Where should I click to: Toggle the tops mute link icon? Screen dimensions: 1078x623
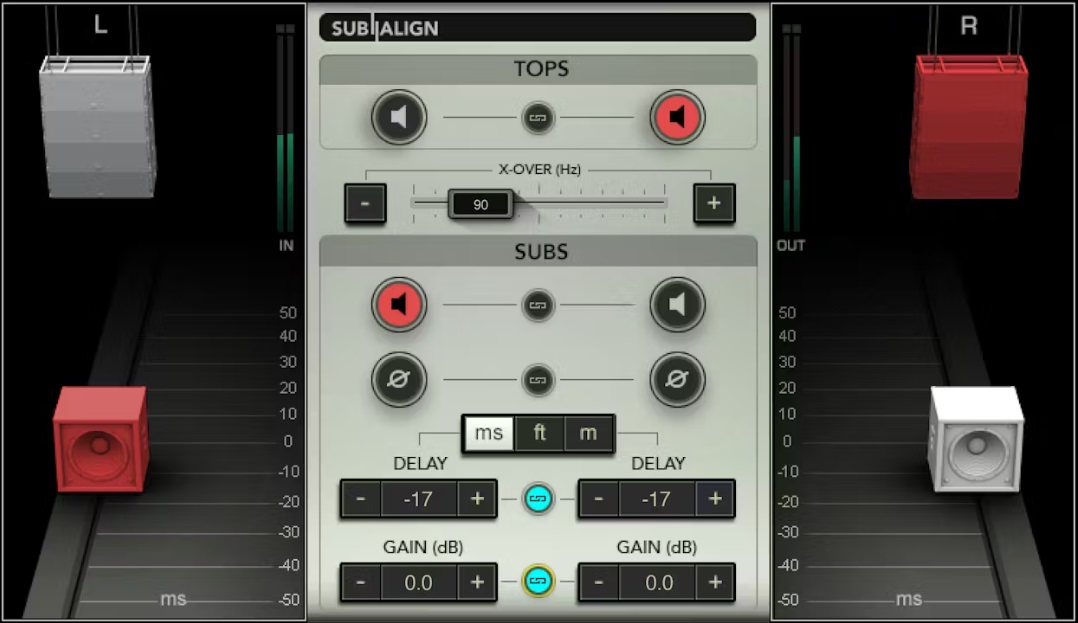(x=538, y=118)
